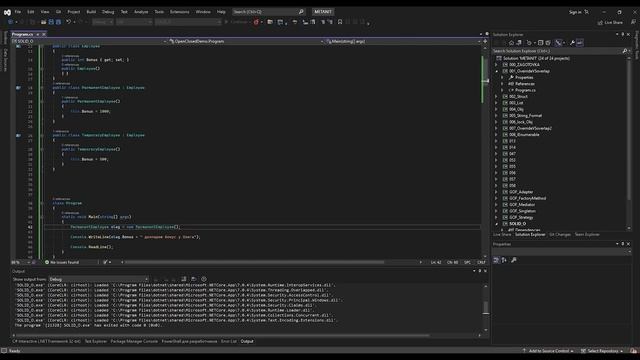This screenshot has width=640, height=360.
Task: Click the Alphabetical sort icon in Properties panel
Action: click(x=504, y=260)
